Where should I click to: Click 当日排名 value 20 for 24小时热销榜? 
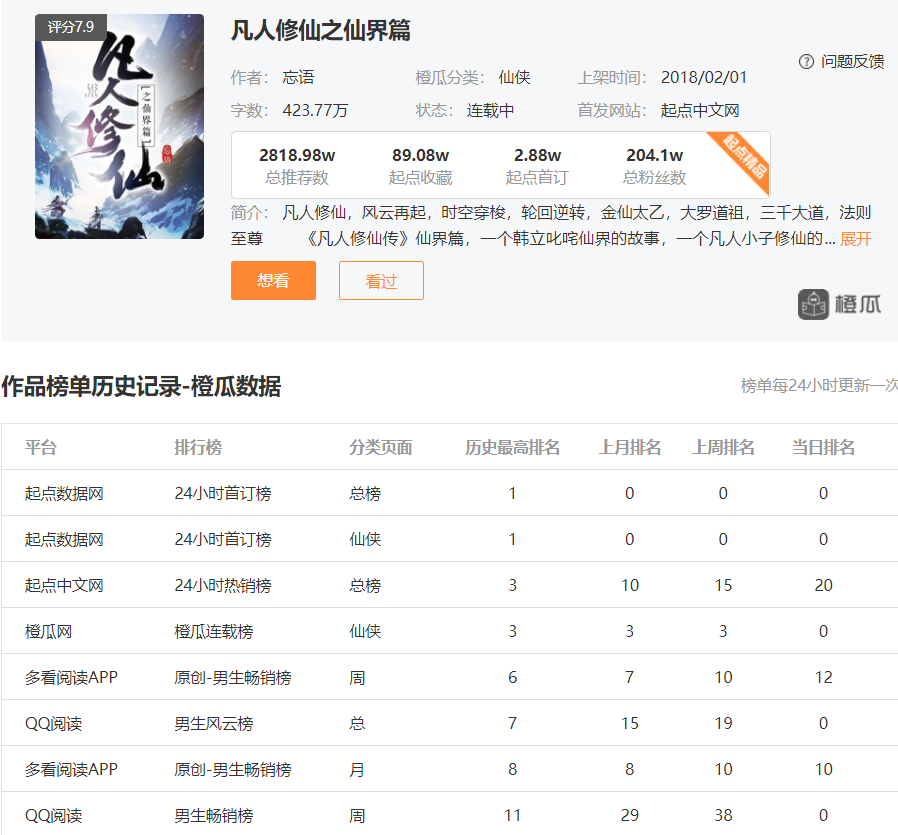[824, 585]
